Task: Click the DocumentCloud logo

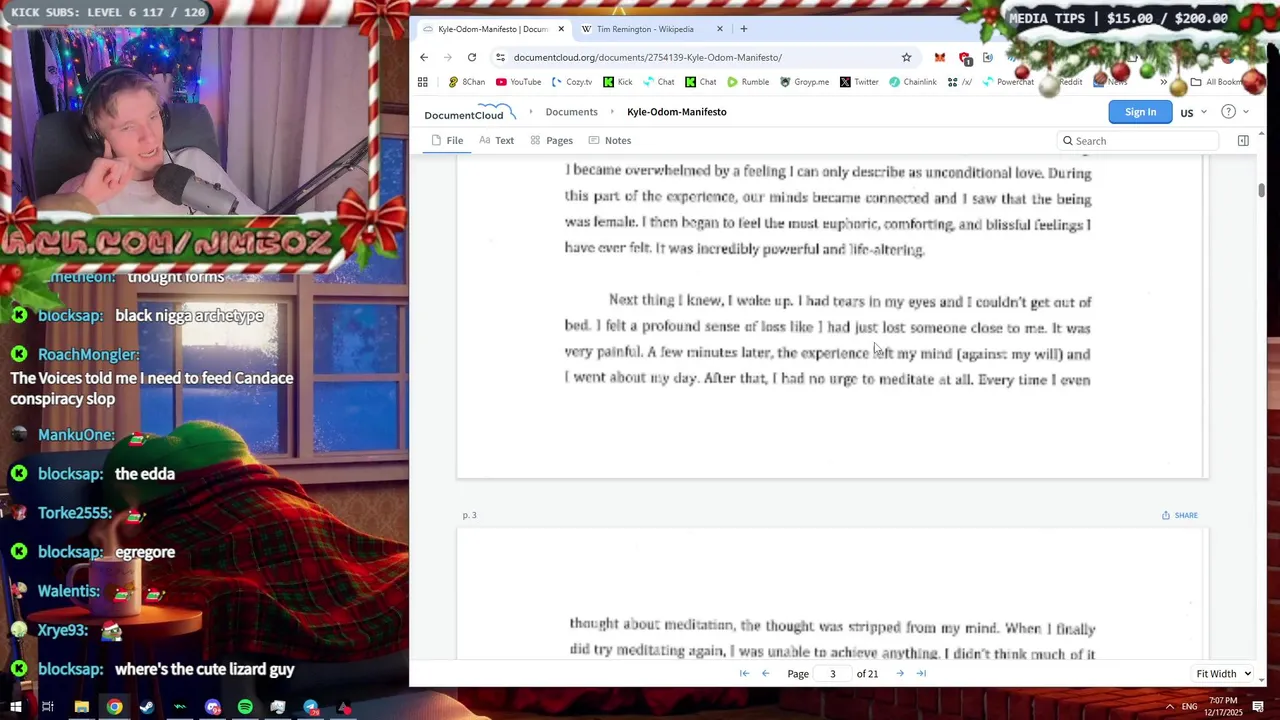Action: [x=469, y=112]
